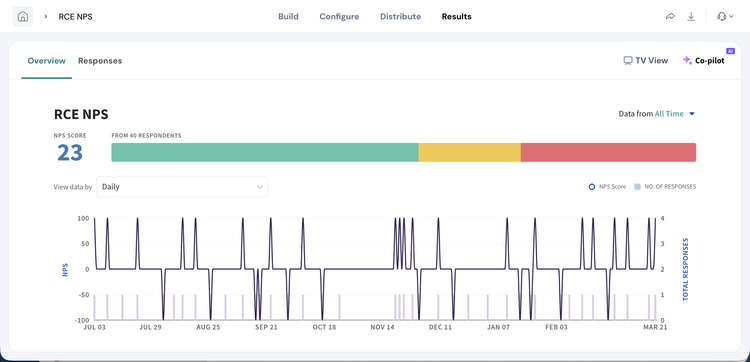Go to the Build tab
Viewport: 750px width, 362px height.
coord(288,17)
